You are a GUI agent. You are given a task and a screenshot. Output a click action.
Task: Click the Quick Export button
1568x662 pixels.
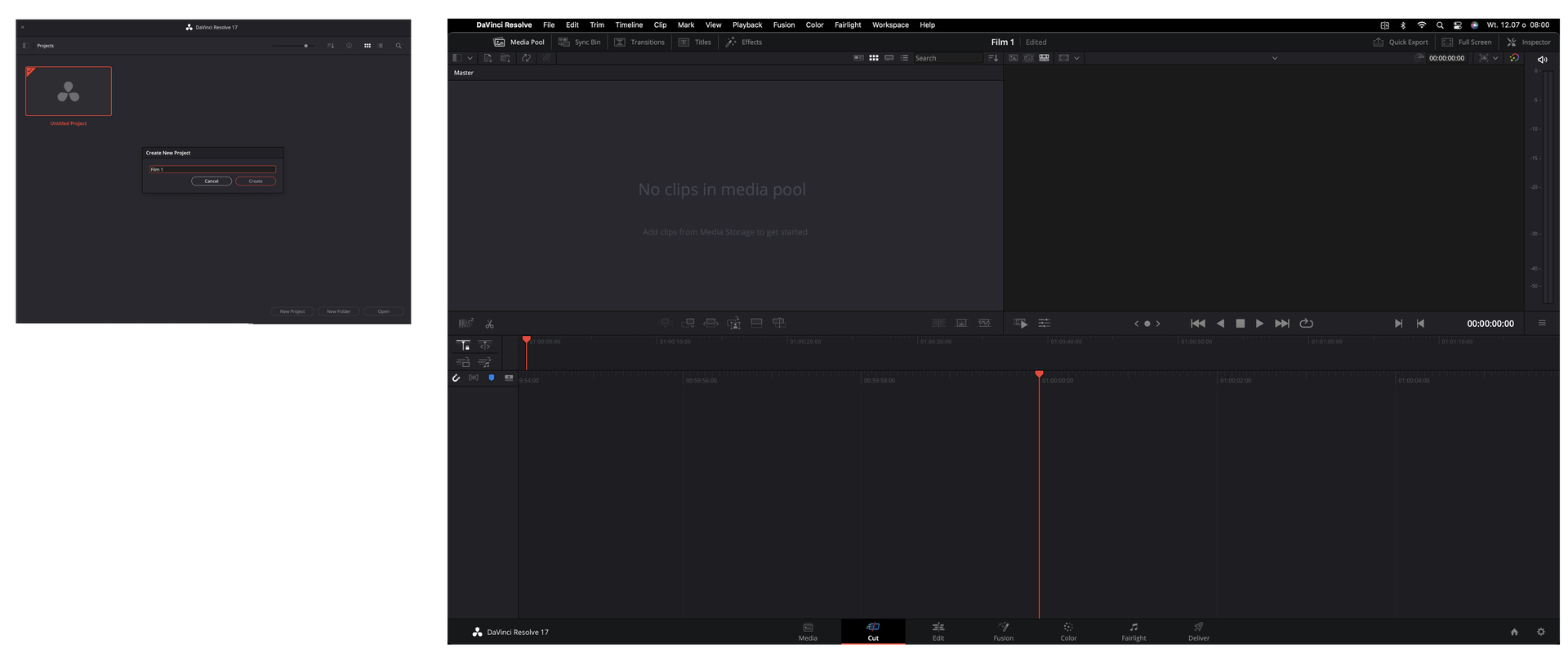point(1401,42)
